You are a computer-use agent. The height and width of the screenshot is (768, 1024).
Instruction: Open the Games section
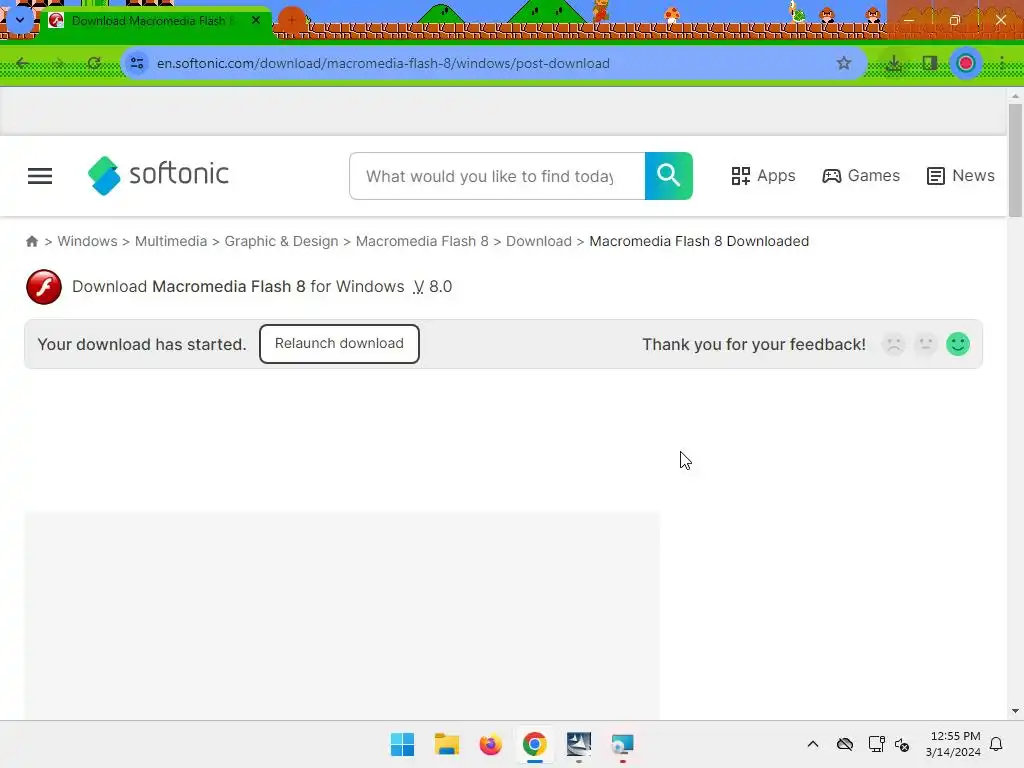click(x=861, y=176)
